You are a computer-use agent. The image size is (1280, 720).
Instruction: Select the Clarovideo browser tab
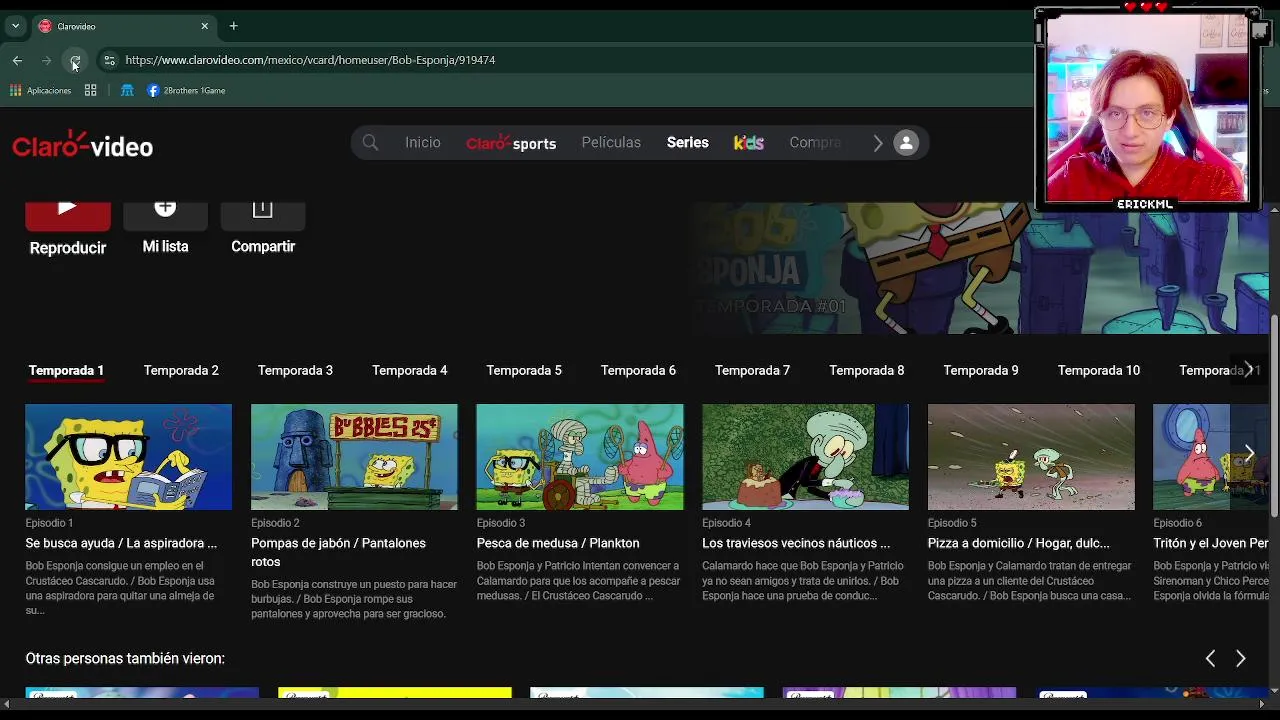point(122,26)
